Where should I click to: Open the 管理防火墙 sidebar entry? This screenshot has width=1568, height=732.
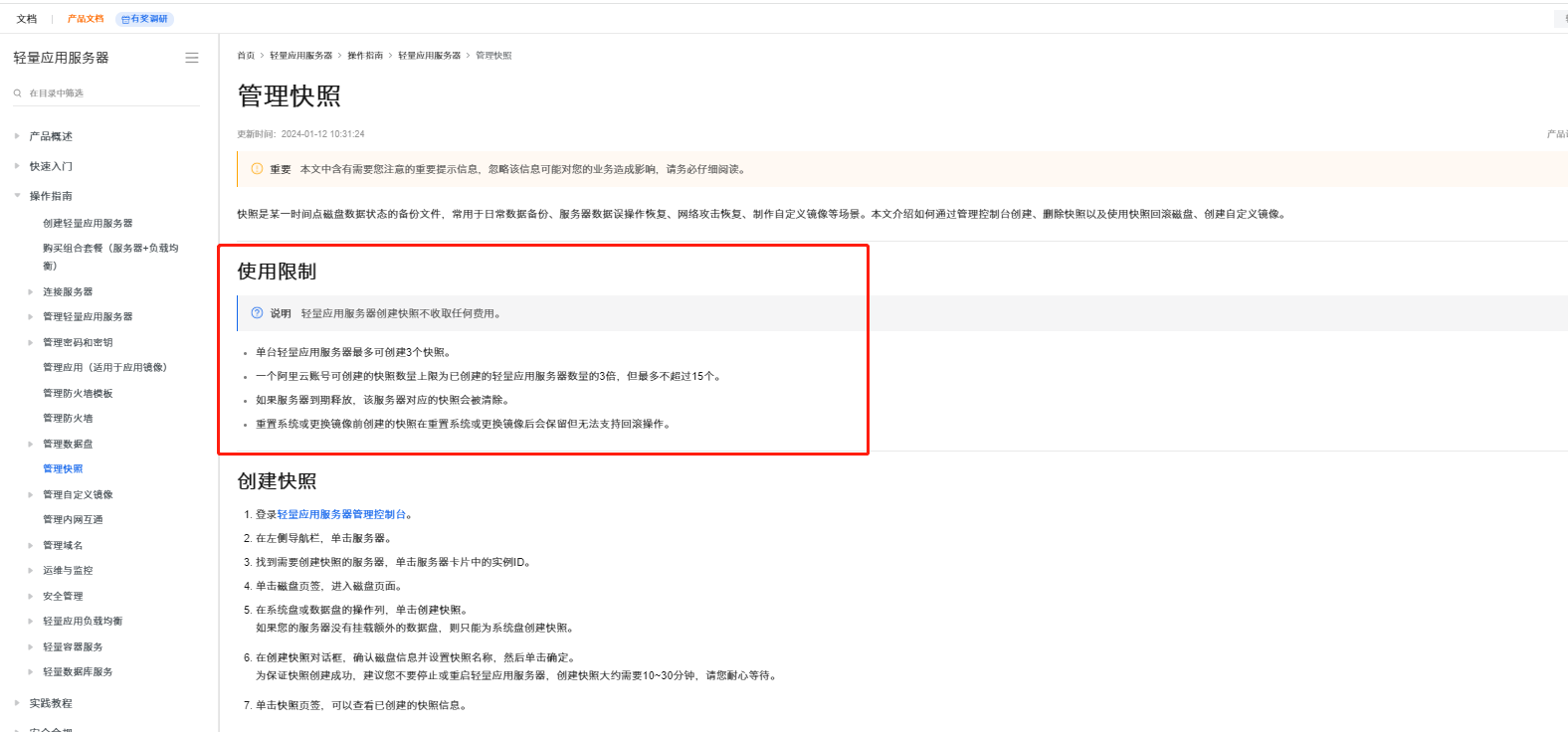68,418
